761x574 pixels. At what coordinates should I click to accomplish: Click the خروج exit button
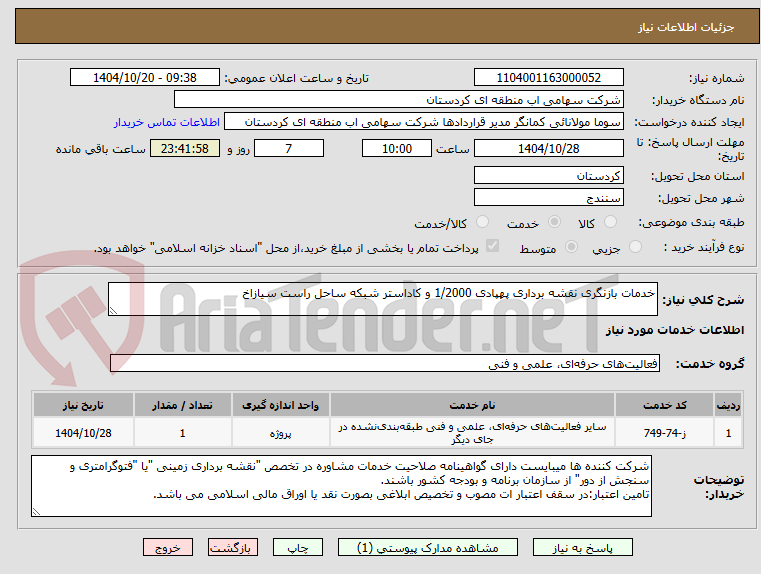[x=168, y=548]
